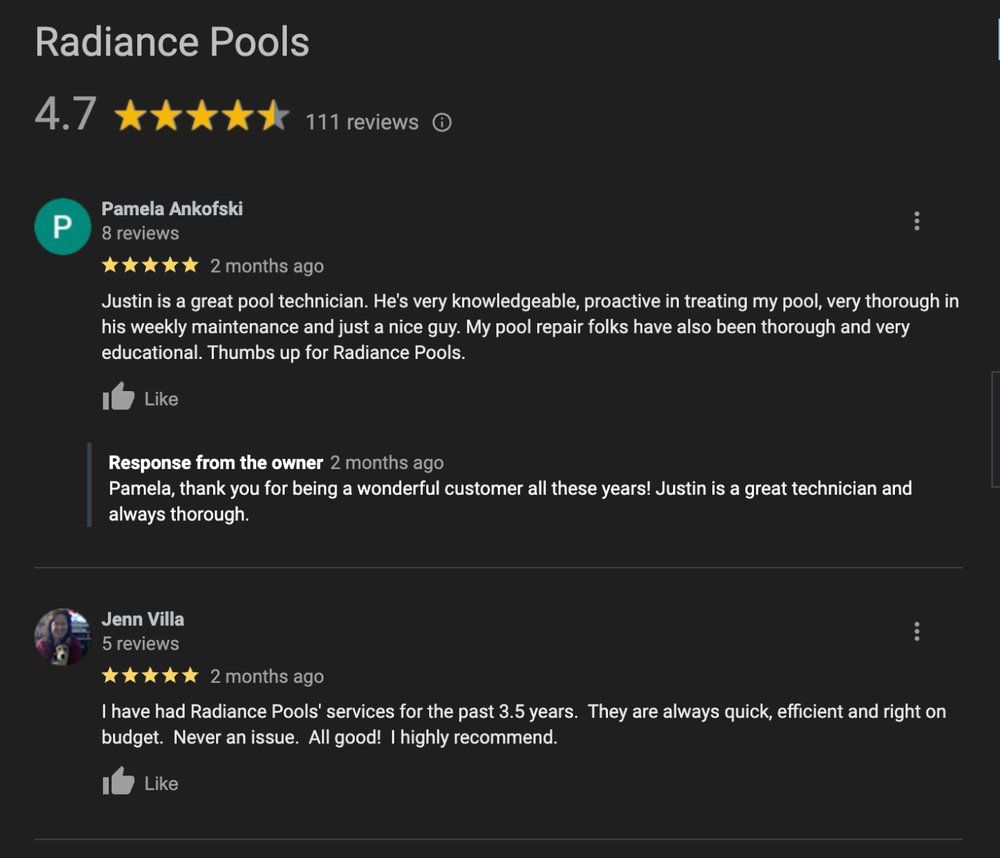1000x858 pixels.
Task: Click the five-star rating on Pamela's review
Action: [x=150, y=265]
